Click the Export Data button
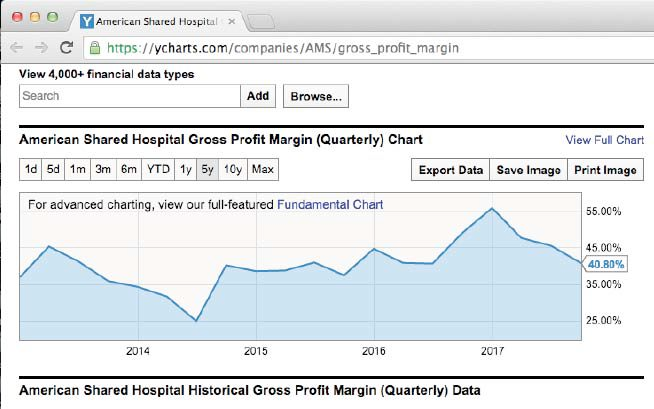 450,170
